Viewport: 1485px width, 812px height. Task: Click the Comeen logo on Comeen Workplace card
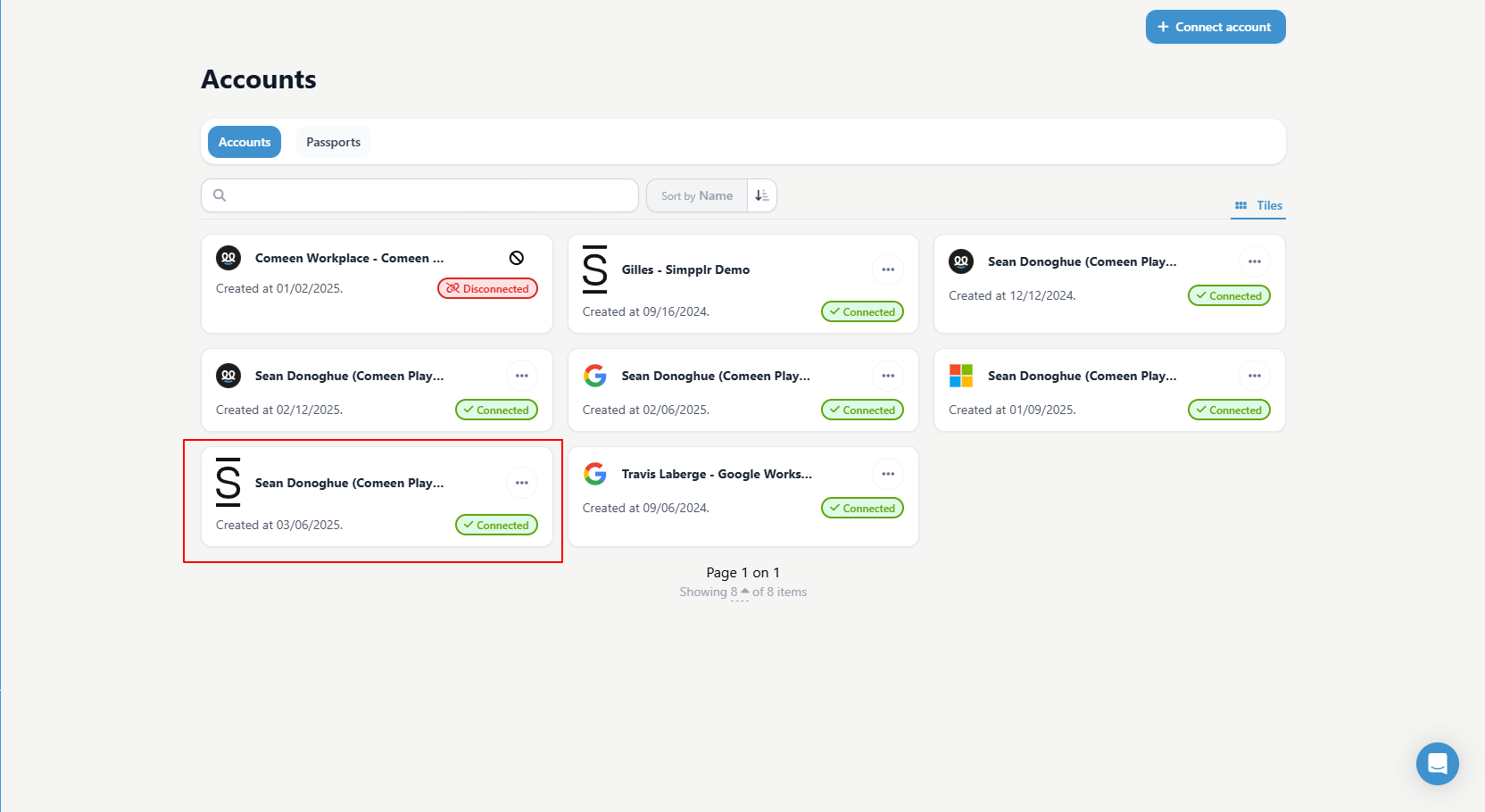[228, 258]
